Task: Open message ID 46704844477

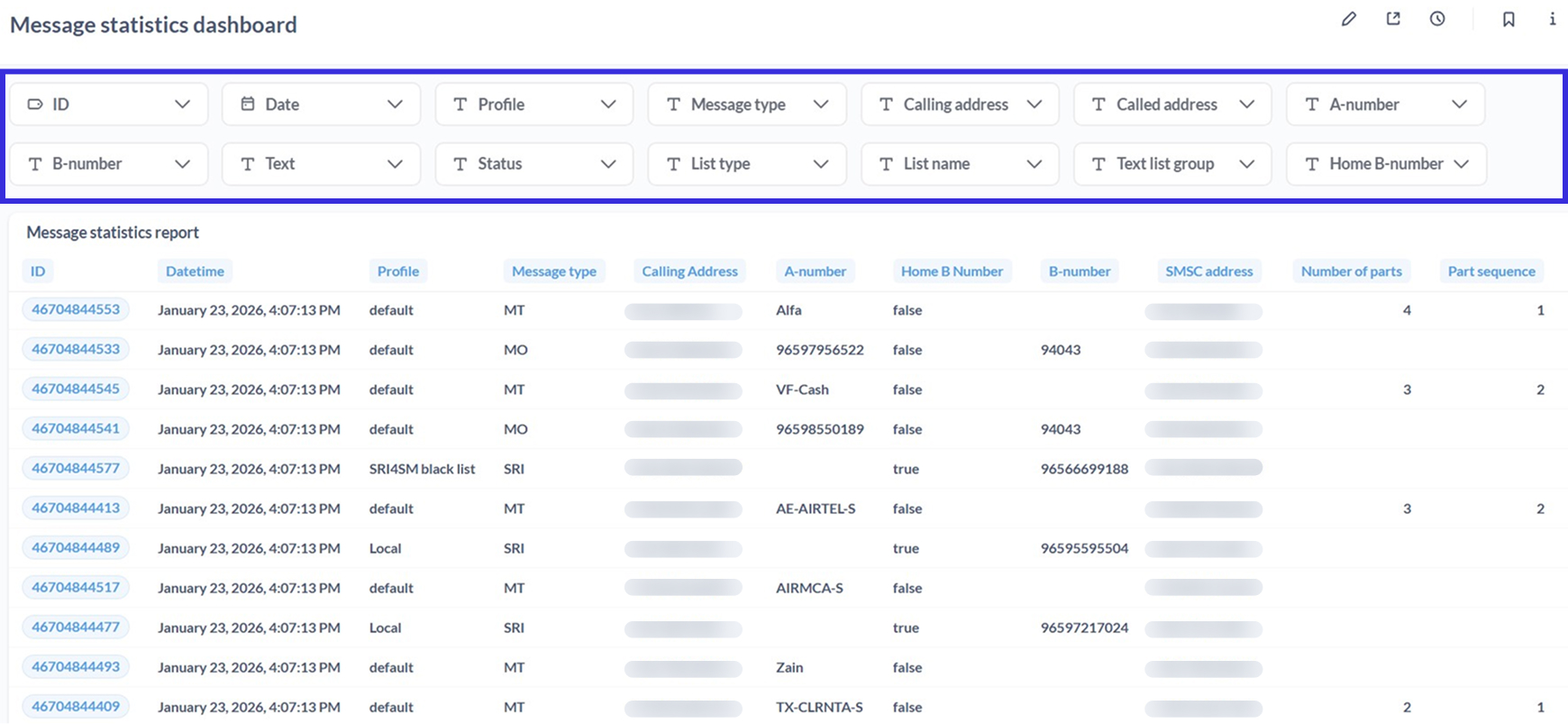Action: pos(76,627)
